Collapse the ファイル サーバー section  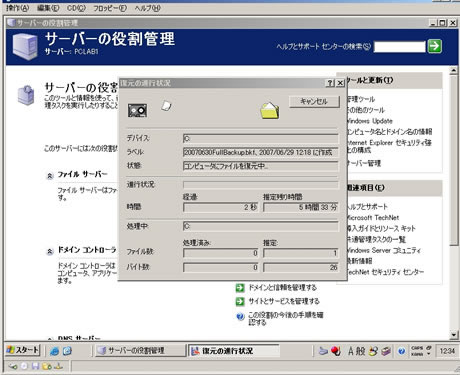[50, 175]
